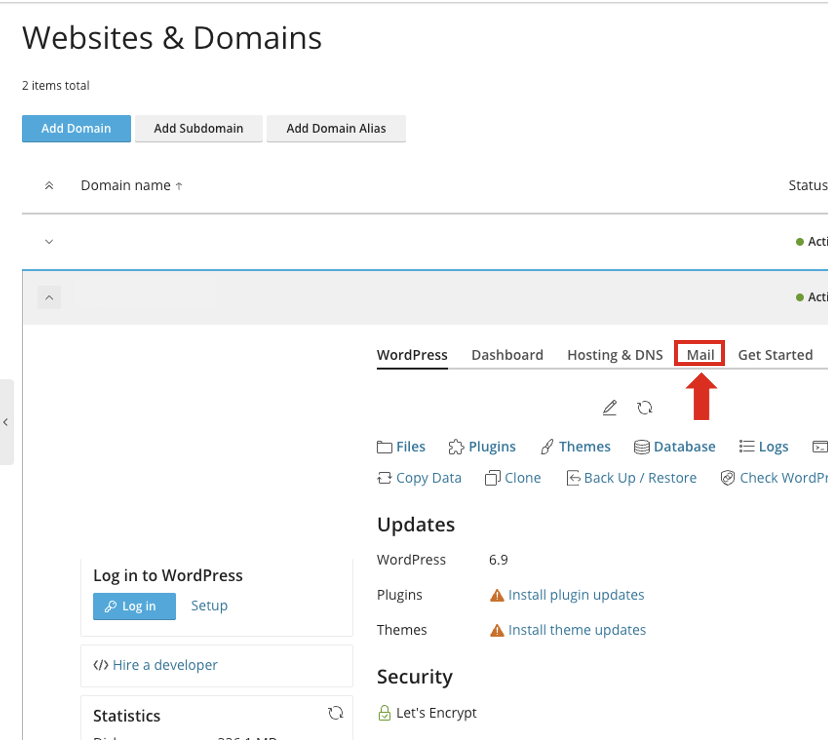Expand the first domain row
The height and width of the screenshot is (740, 828).
[x=49, y=242]
